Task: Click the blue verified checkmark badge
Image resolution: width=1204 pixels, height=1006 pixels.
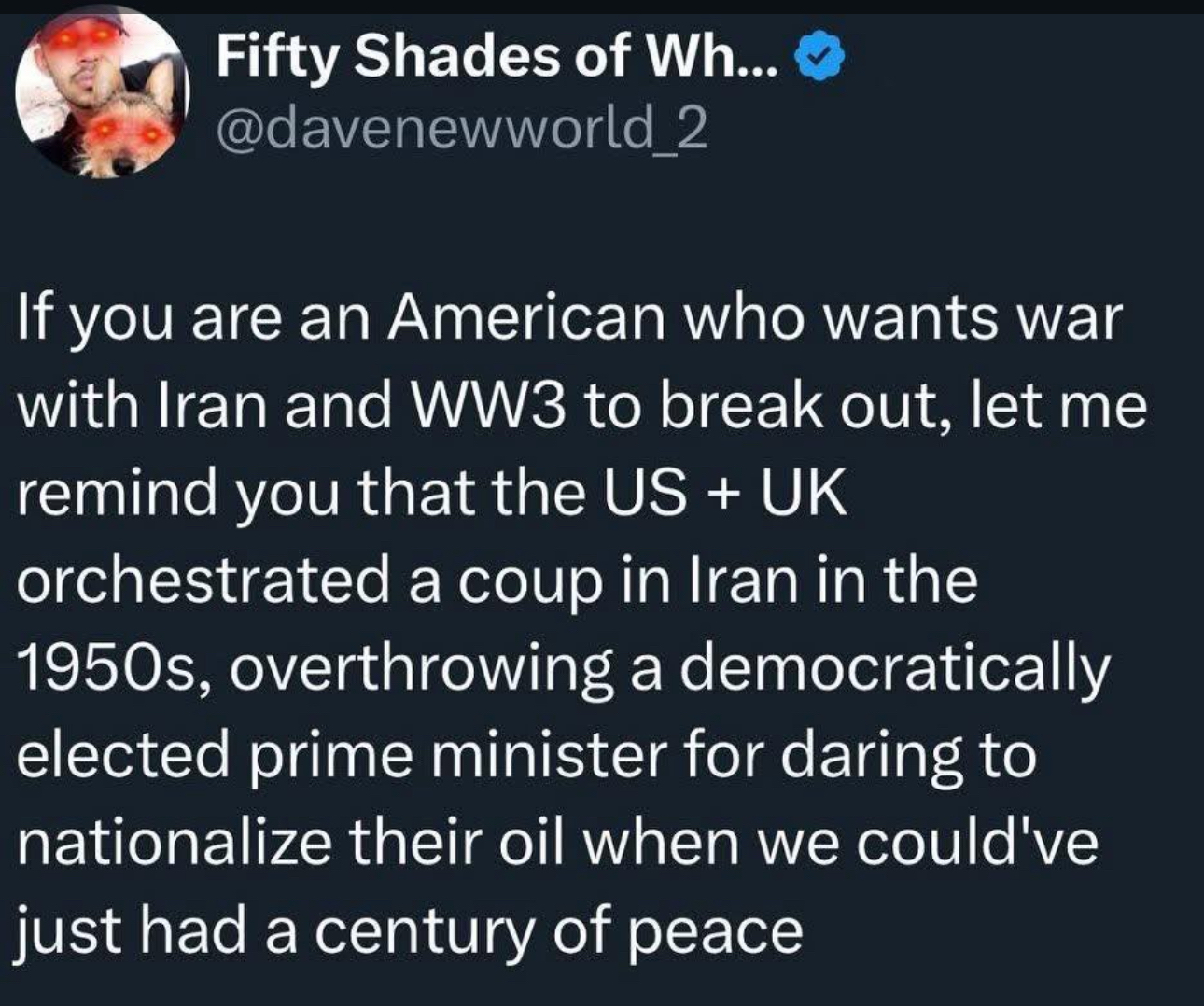Action: click(819, 62)
